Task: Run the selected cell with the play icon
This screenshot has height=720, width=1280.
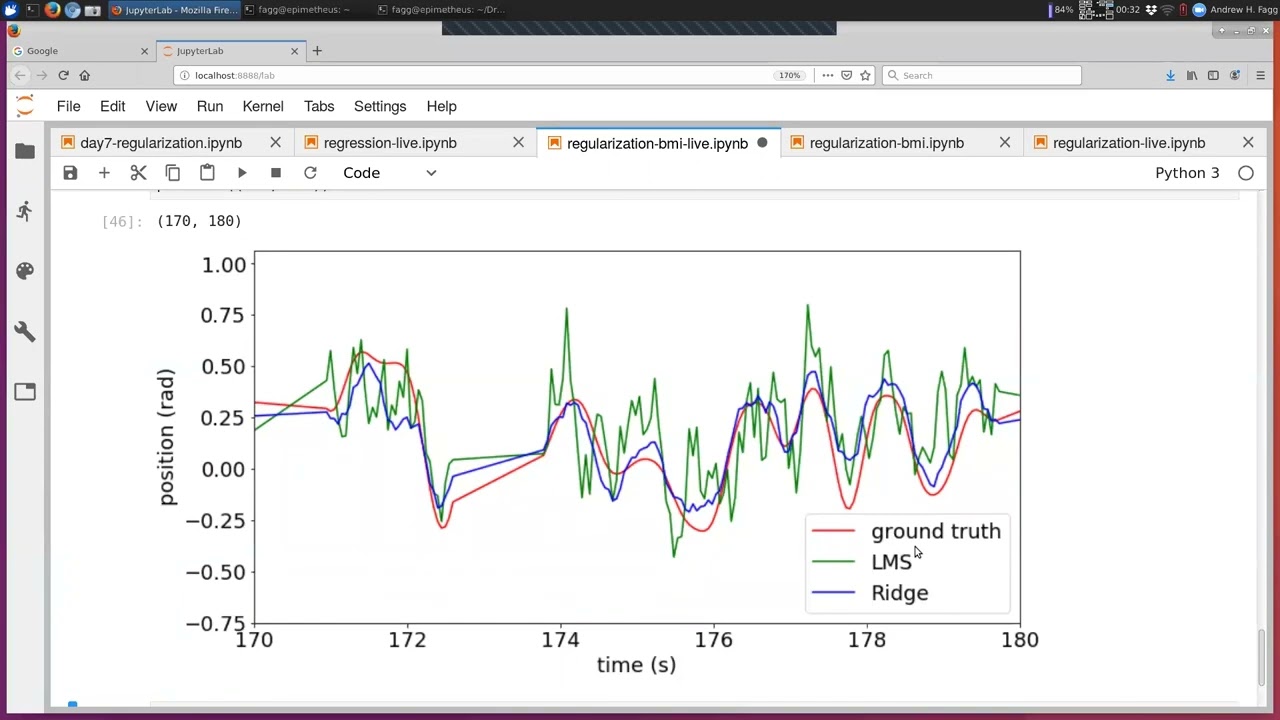Action: click(242, 173)
